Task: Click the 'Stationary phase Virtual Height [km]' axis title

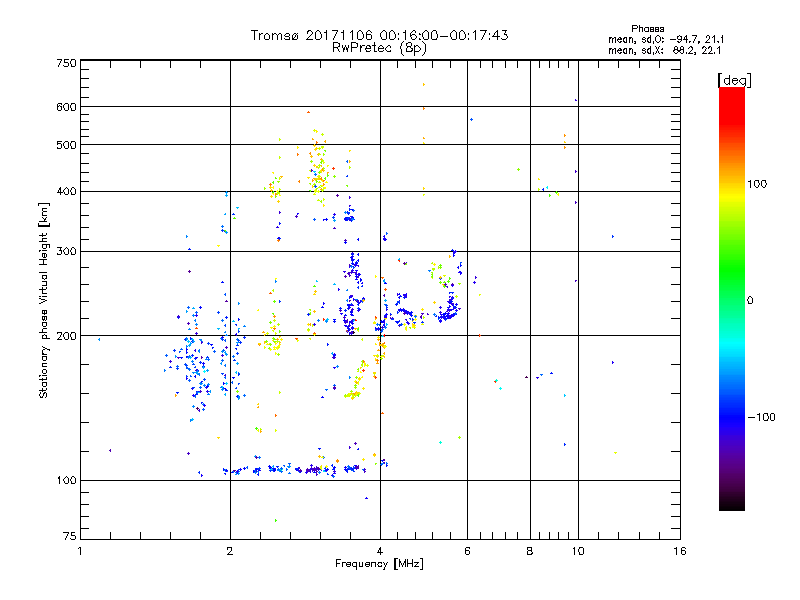Action: coord(44,300)
